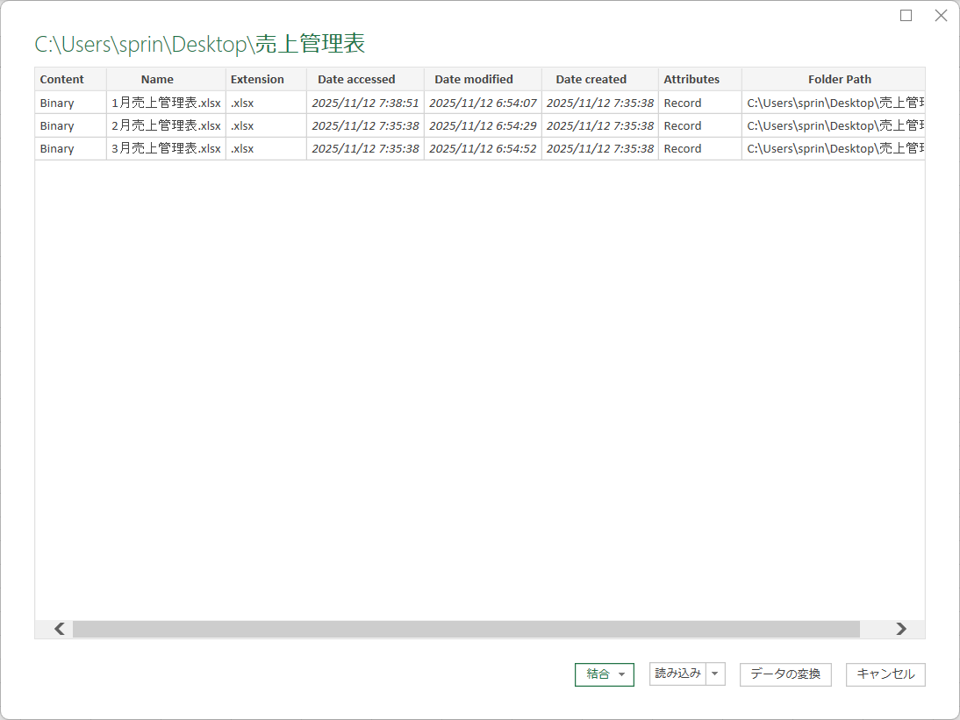This screenshot has height=720, width=960.
Task: Click the Date modified column header
Action: [x=473, y=79]
